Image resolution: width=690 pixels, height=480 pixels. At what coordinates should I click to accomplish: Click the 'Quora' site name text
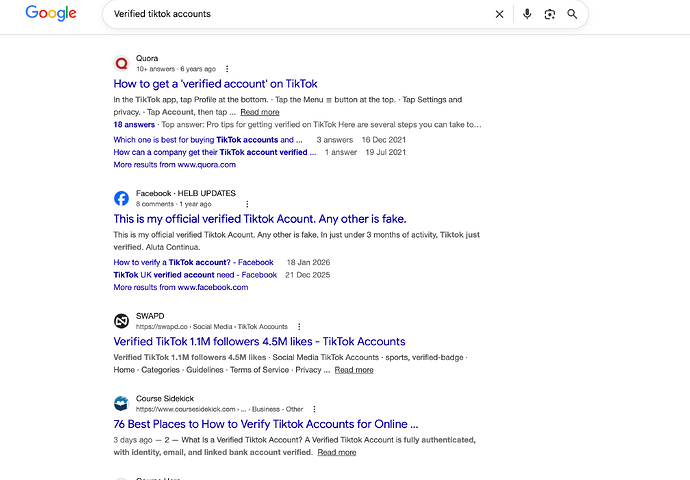147,58
